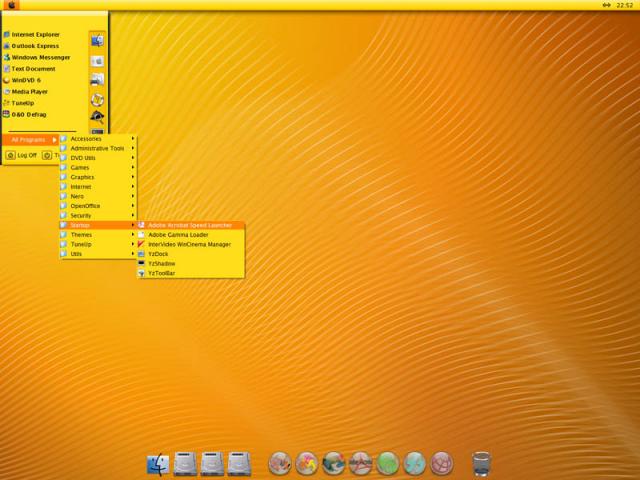Expand the Internet submenu
The height and width of the screenshot is (480, 640).
point(98,187)
